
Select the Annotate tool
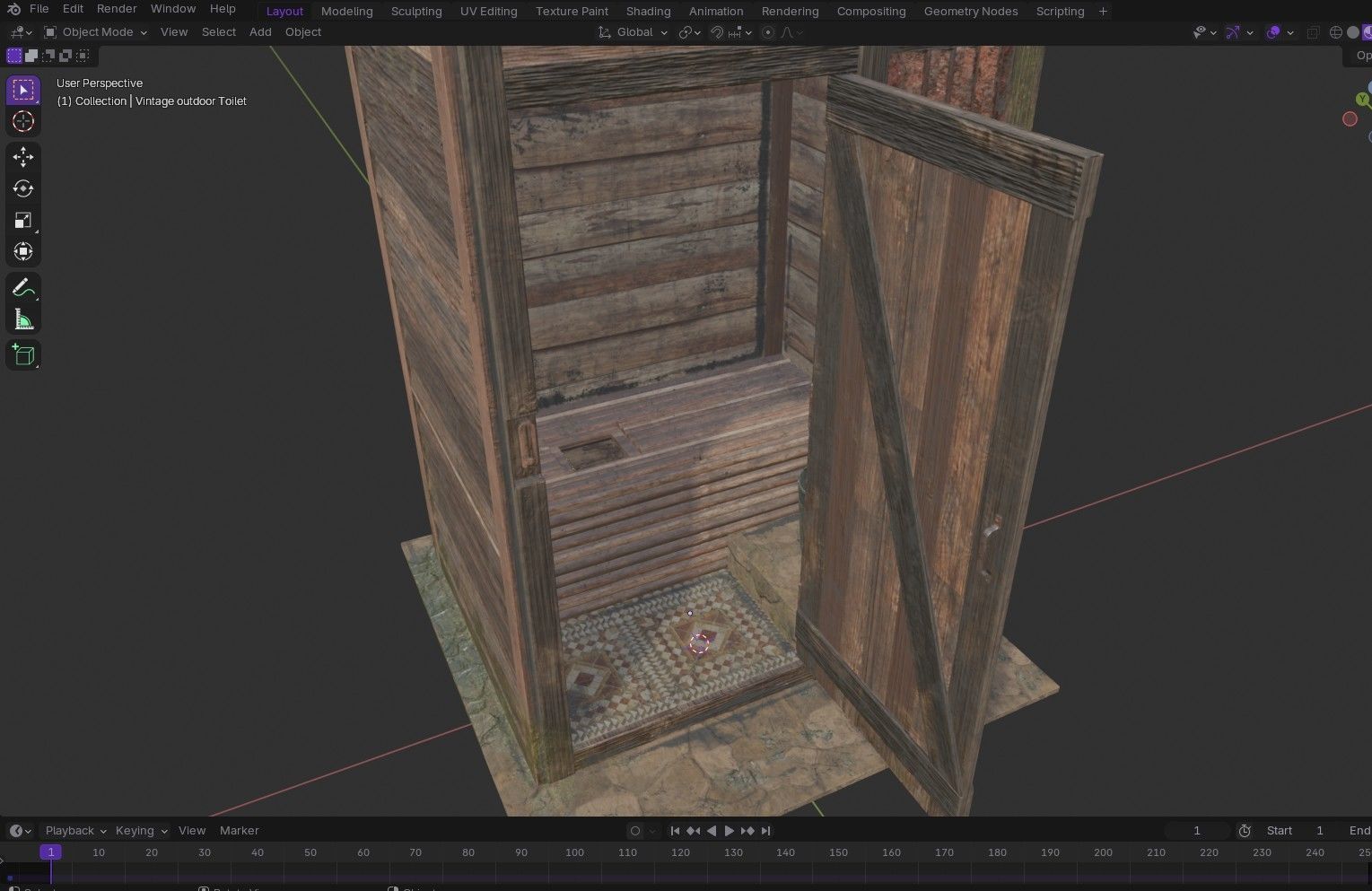tap(23, 288)
